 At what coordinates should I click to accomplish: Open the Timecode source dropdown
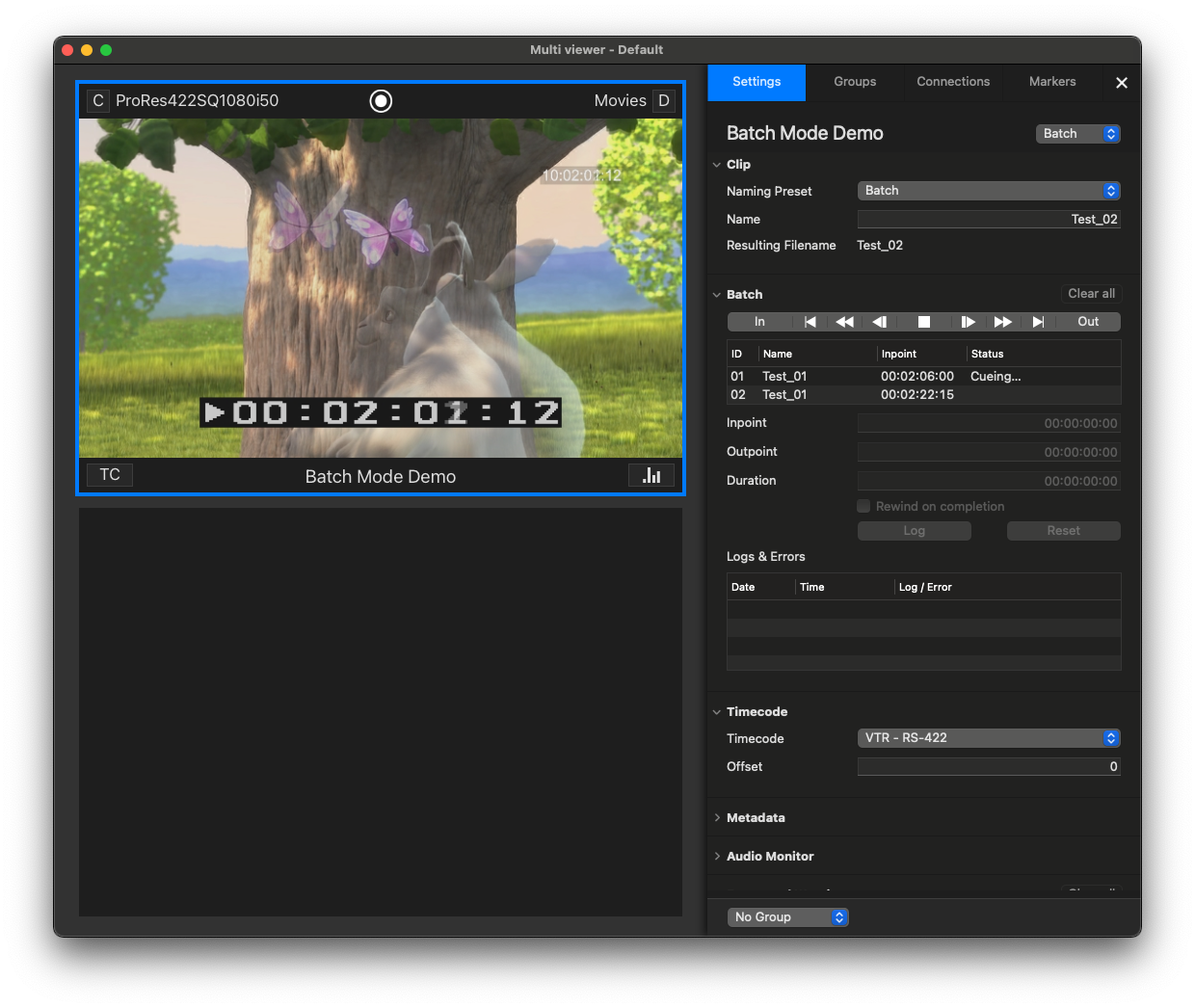tap(989, 738)
